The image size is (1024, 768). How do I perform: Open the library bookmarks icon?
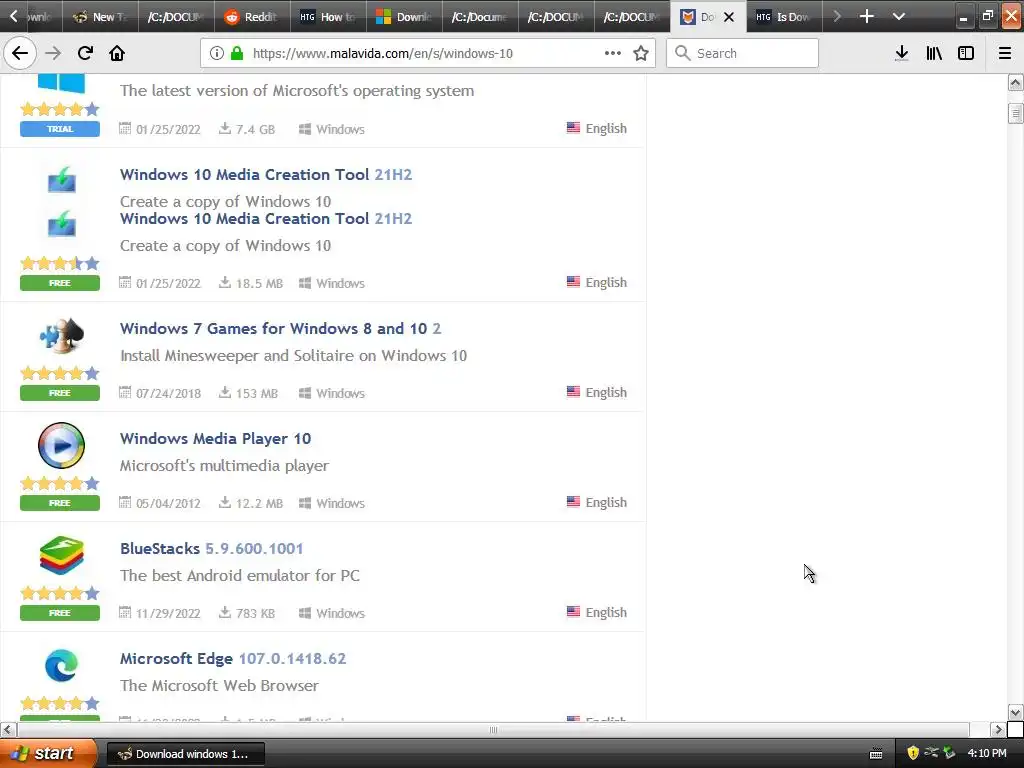click(934, 53)
